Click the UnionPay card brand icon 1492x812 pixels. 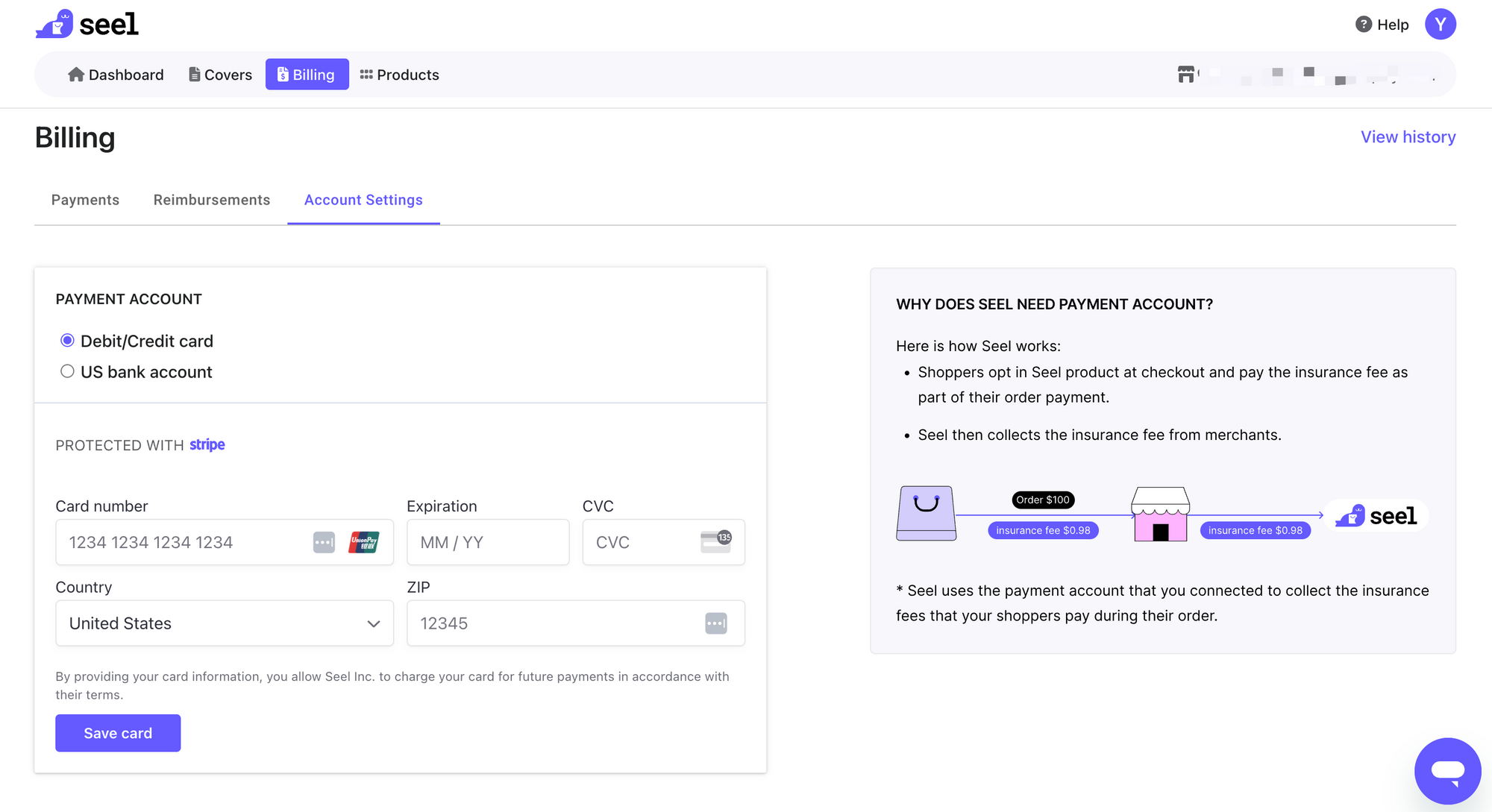(x=364, y=542)
